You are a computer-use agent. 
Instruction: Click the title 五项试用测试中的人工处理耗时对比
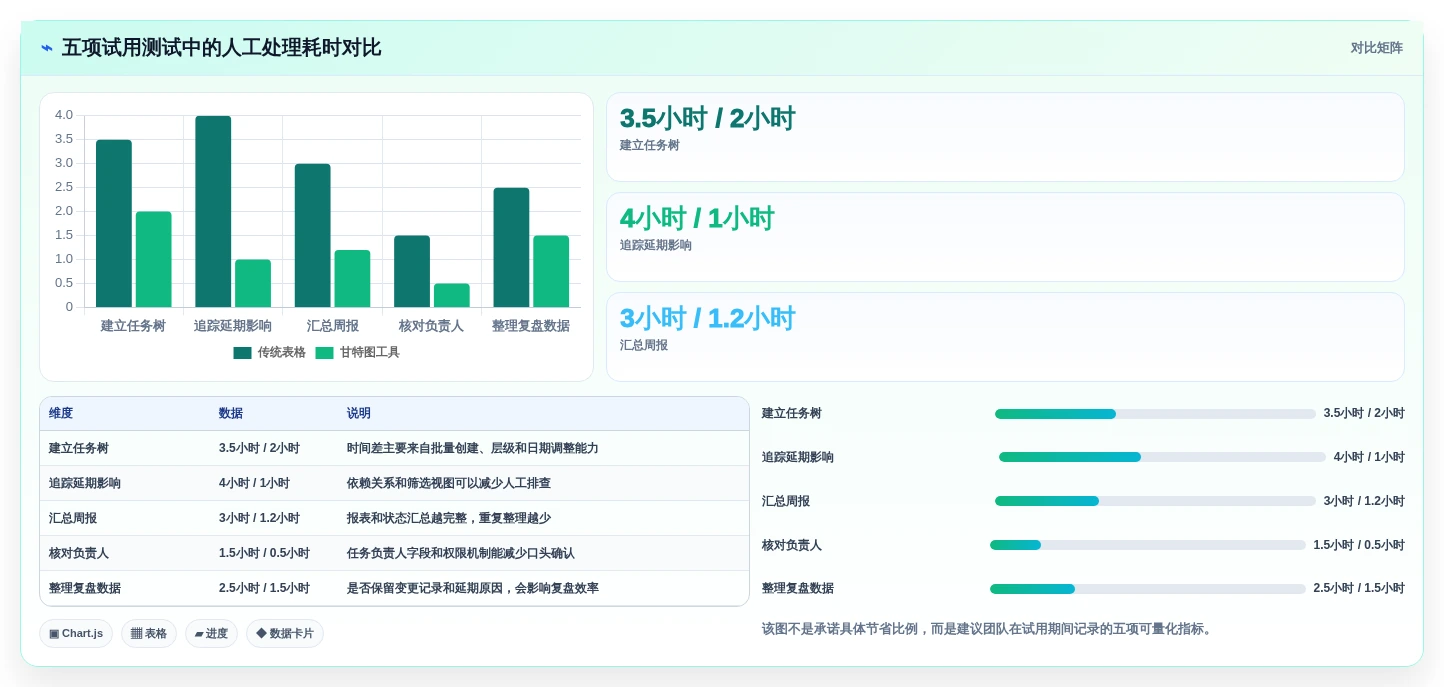click(x=221, y=48)
